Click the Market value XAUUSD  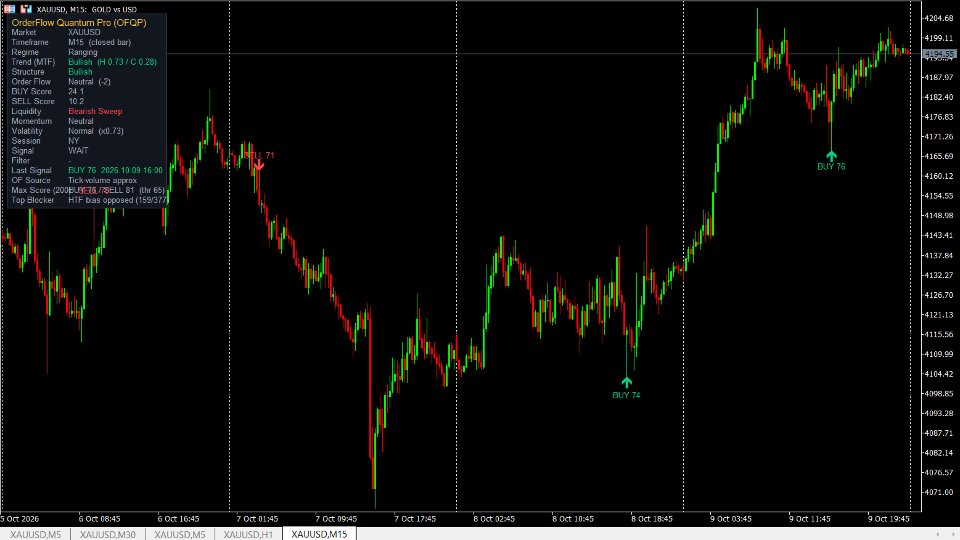click(x=84, y=32)
